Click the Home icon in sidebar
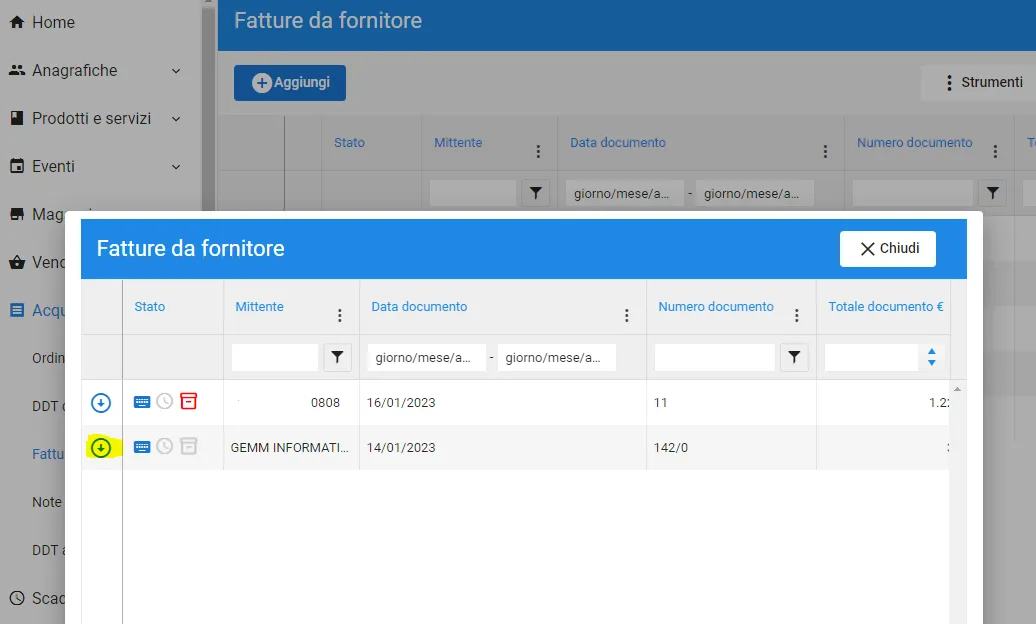This screenshot has height=624, width=1036. tap(17, 22)
